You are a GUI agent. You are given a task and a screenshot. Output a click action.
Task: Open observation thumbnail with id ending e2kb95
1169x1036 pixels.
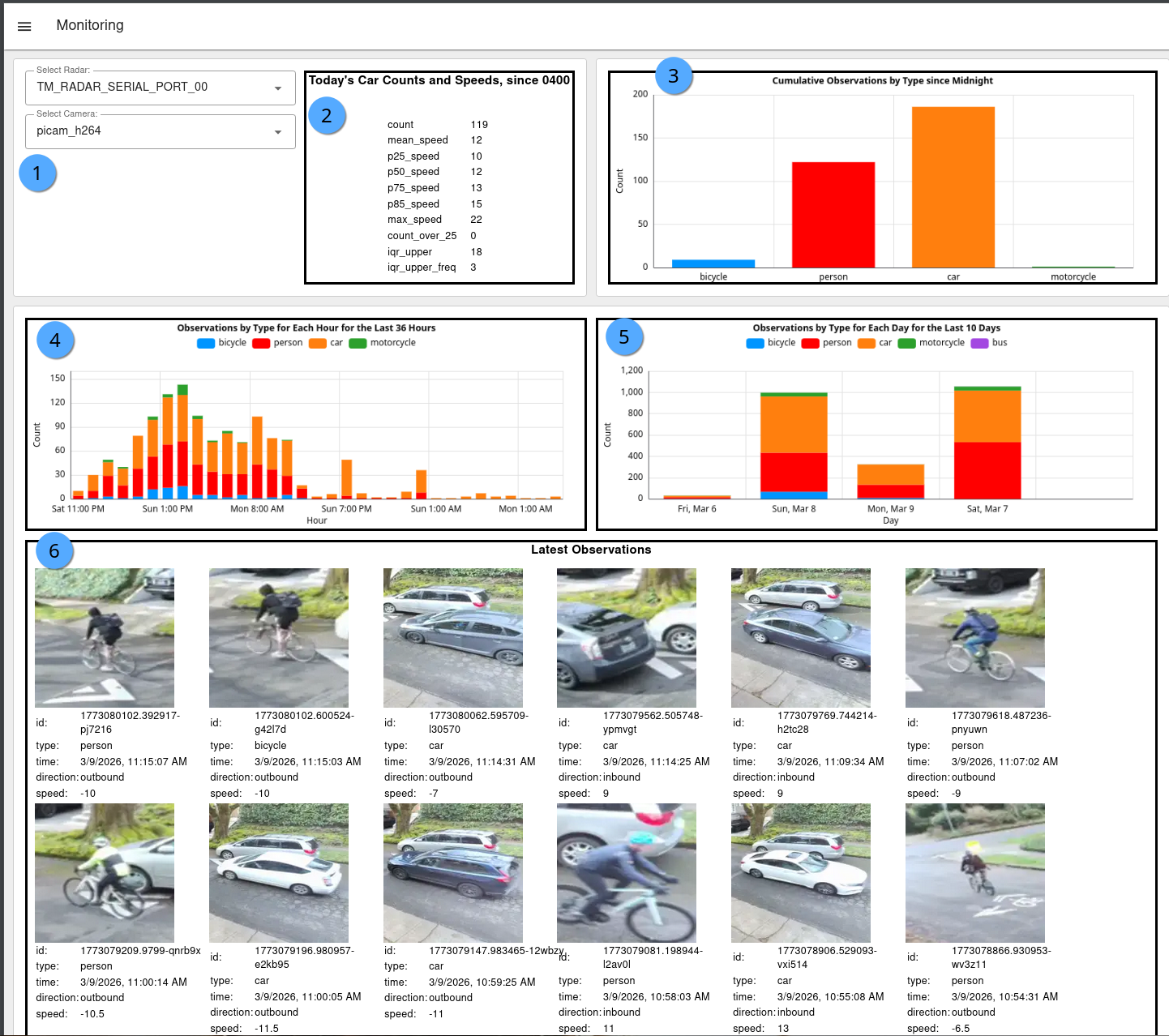(279, 873)
